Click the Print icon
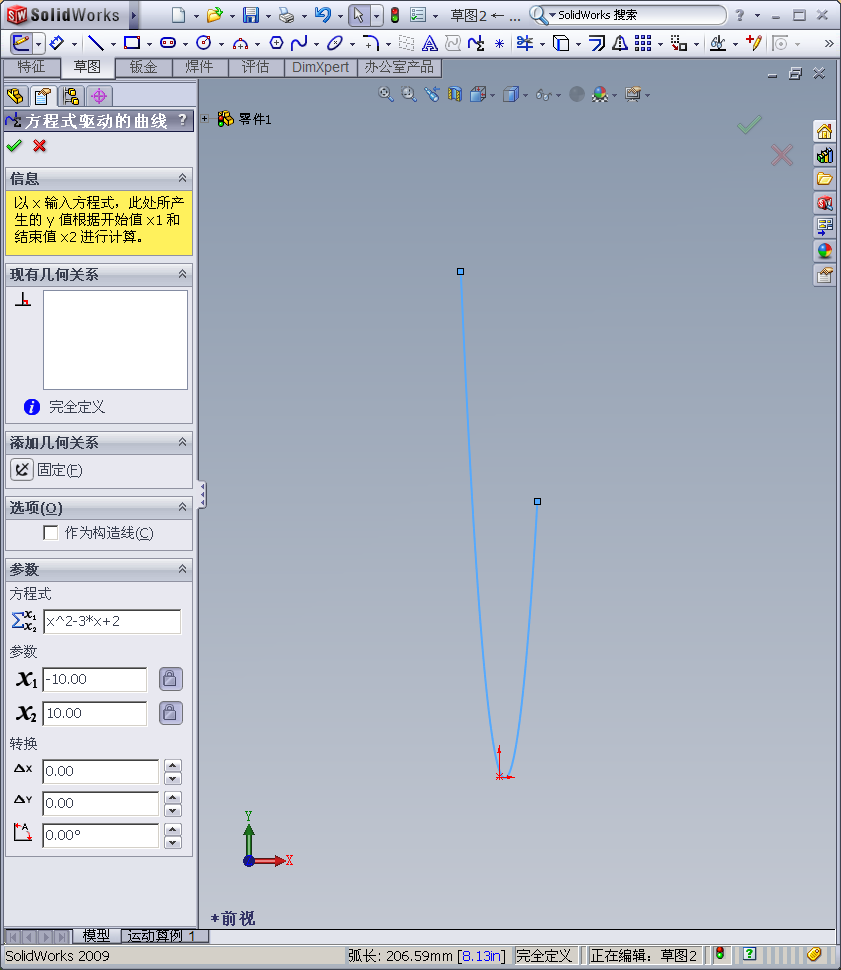Image resolution: width=841 pixels, height=970 pixels. point(286,15)
